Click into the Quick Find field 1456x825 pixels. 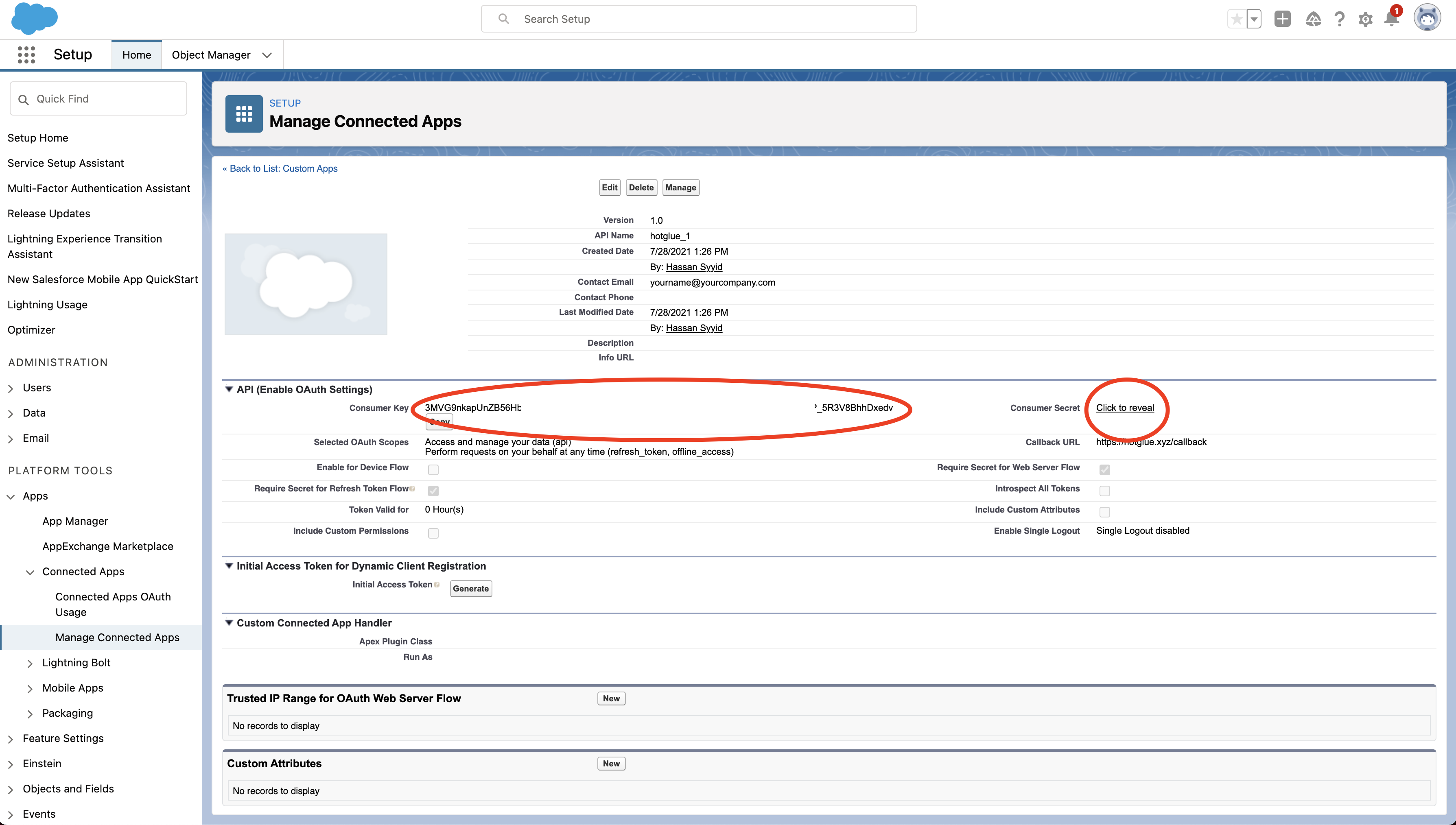(98, 98)
